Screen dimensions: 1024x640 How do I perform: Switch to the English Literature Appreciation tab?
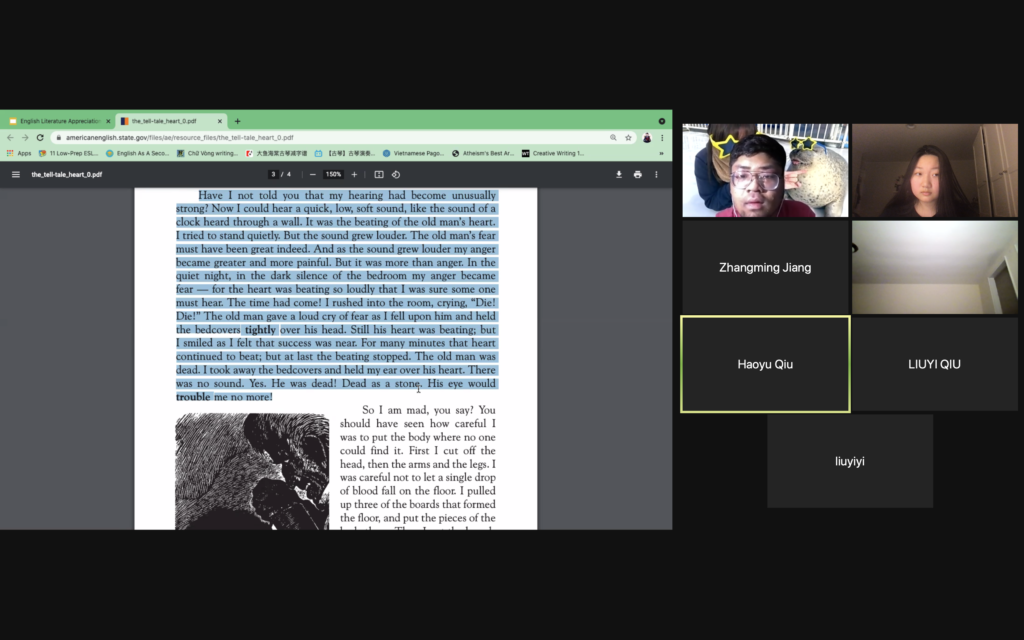(x=59, y=121)
